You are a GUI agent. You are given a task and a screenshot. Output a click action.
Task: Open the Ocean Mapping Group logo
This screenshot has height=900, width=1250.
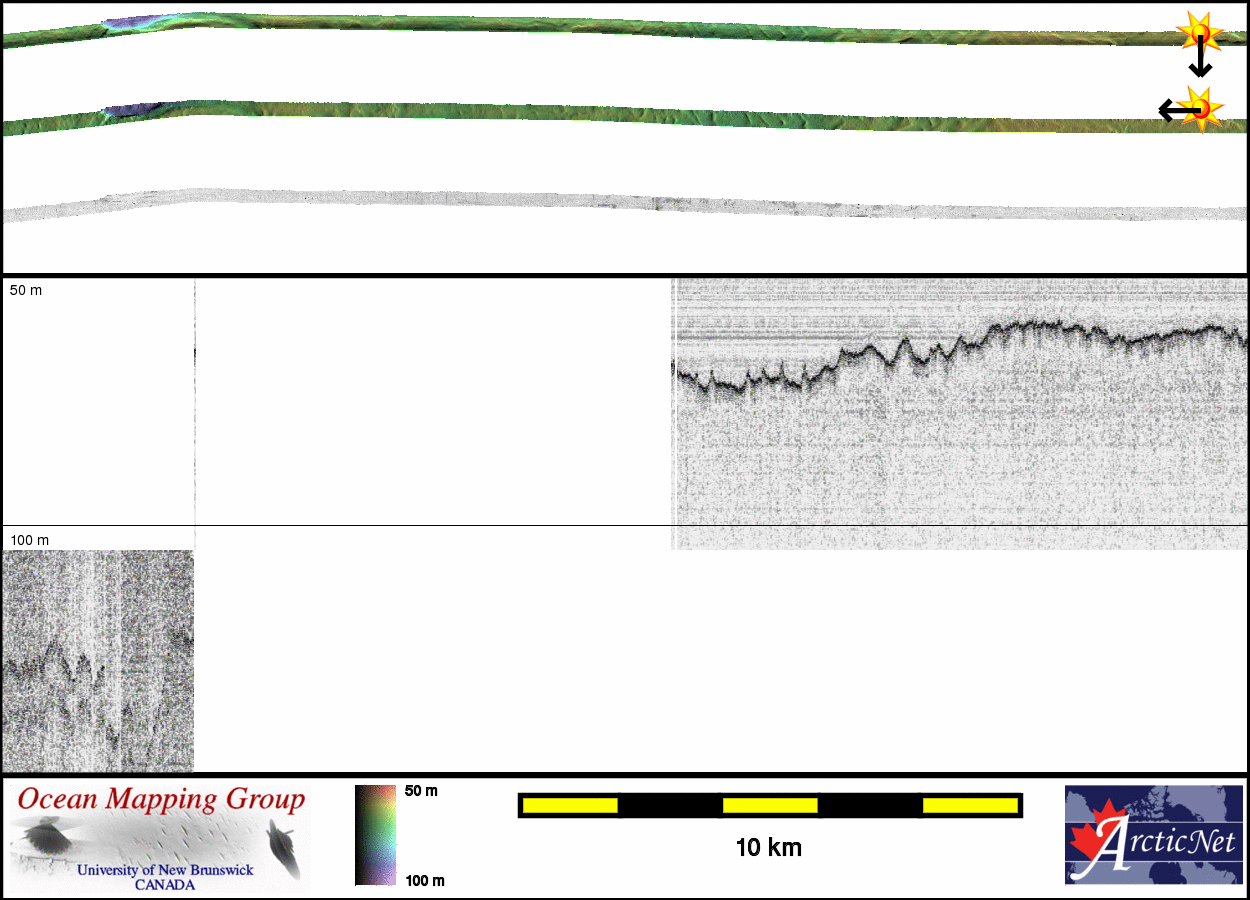click(160, 838)
